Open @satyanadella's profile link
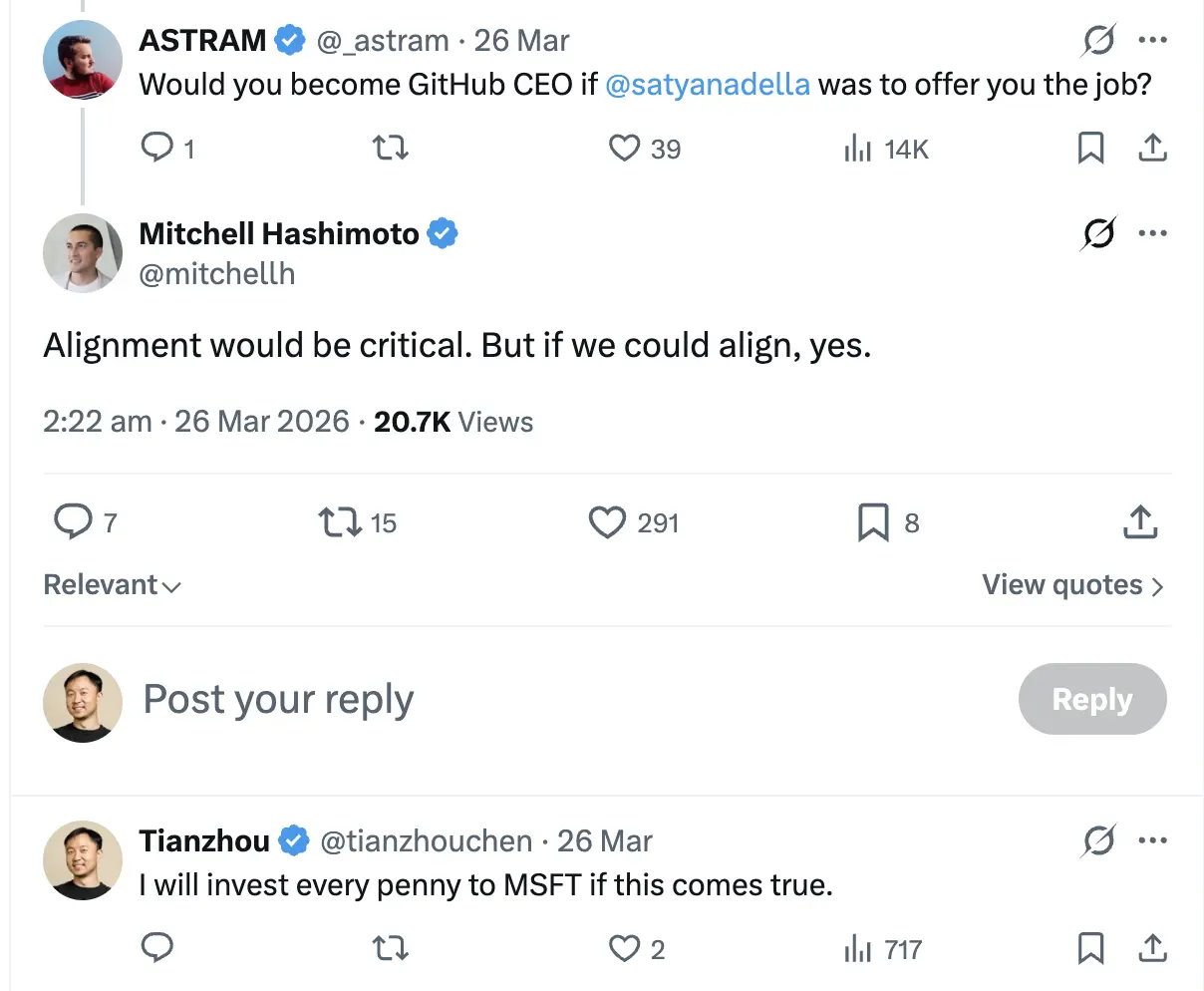 pos(708,84)
